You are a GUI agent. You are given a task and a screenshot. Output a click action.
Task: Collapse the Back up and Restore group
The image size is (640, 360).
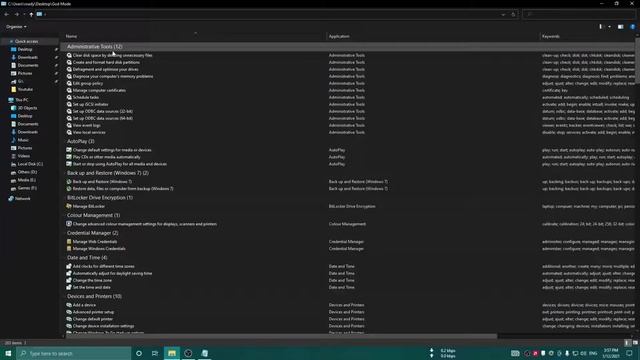click(108, 173)
